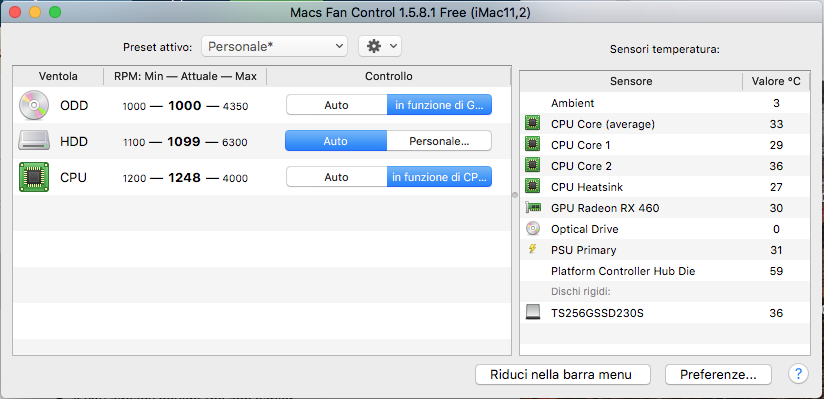Image resolution: width=824 pixels, height=399 pixels.
Task: Select the Platform Controller Hub Die row
Action: point(665,271)
